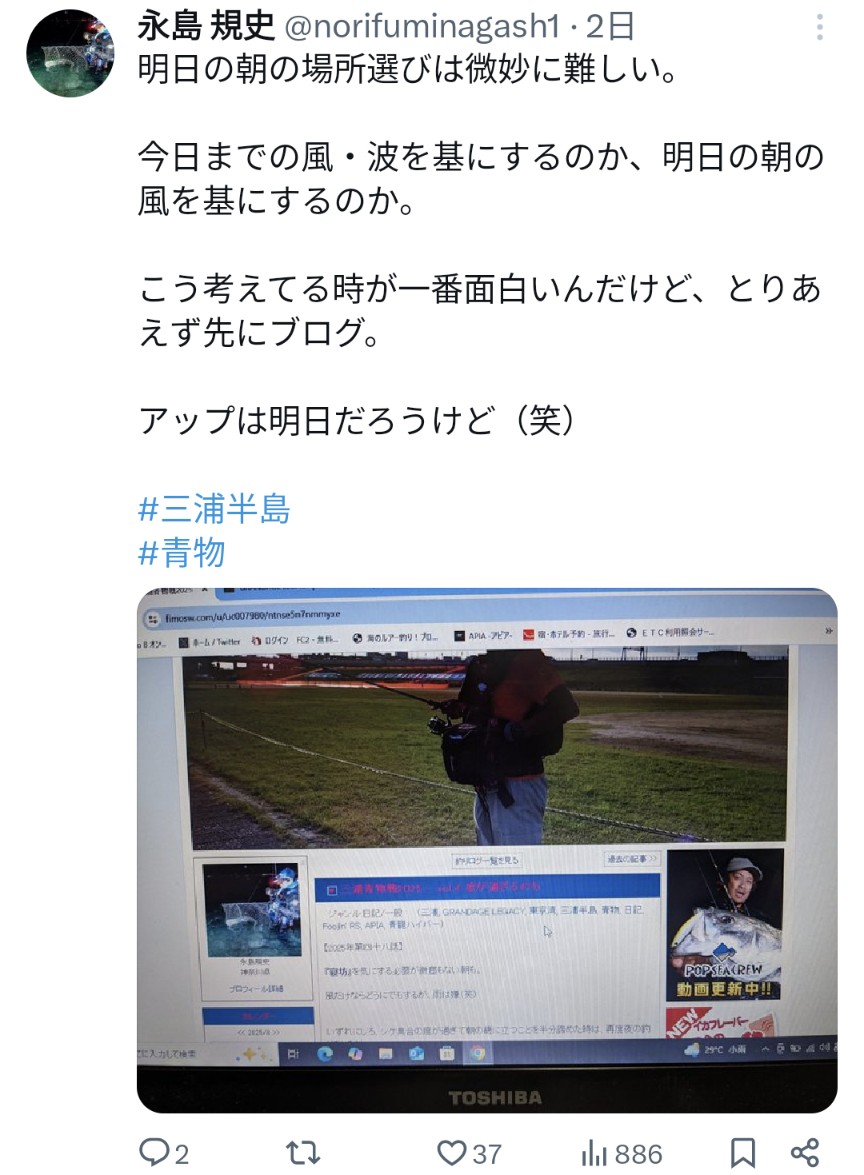Open the #三浦半島 hashtag
Screen dimensions: 864x1175
point(214,509)
